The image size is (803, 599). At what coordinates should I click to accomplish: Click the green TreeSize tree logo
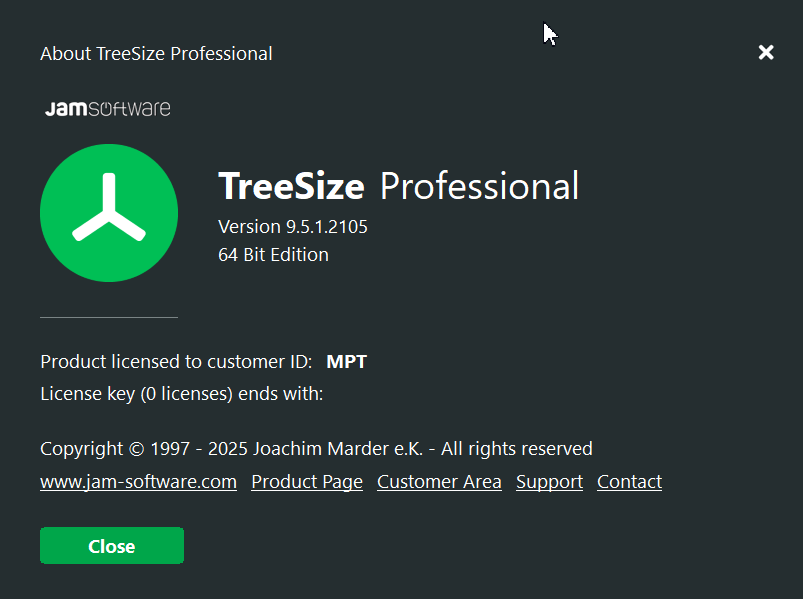(109, 213)
